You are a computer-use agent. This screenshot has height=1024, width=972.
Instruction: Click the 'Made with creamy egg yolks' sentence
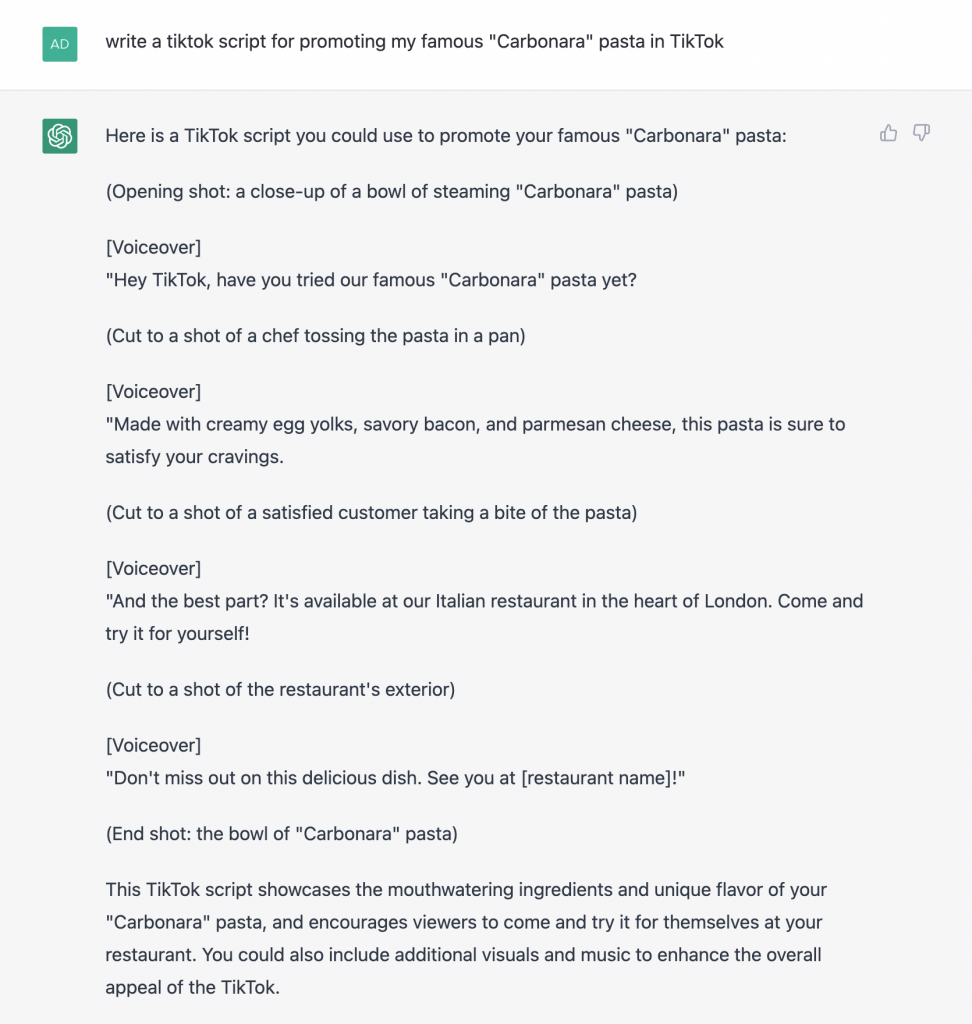475,441
